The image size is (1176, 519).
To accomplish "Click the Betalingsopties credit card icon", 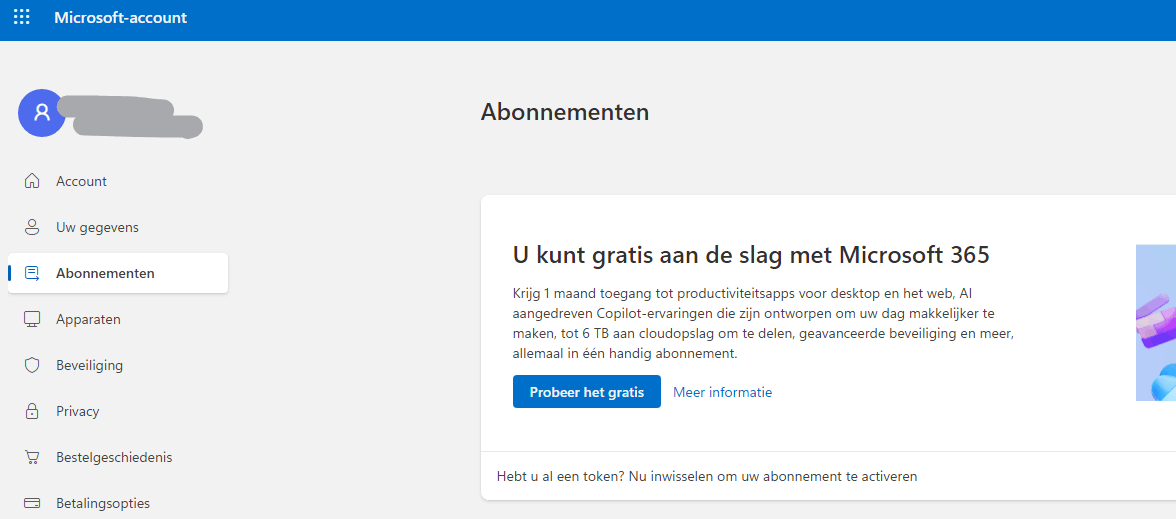I will point(32,502).
